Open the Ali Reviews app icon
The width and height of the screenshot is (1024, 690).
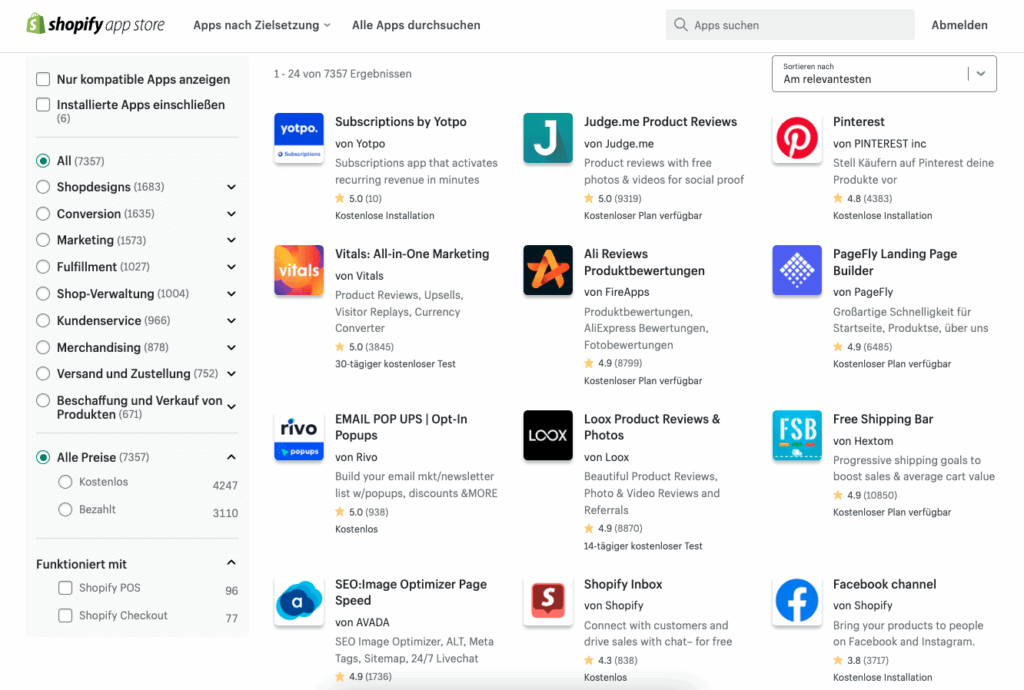click(547, 270)
